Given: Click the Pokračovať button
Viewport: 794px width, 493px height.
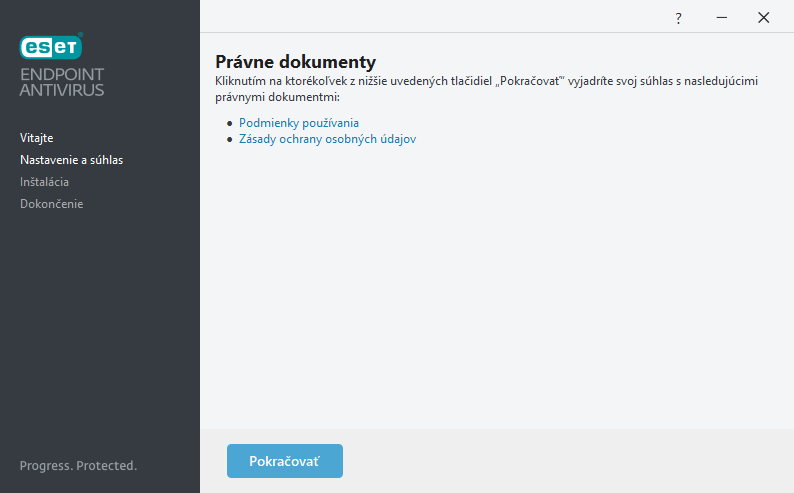Looking at the screenshot, I should (x=285, y=461).
